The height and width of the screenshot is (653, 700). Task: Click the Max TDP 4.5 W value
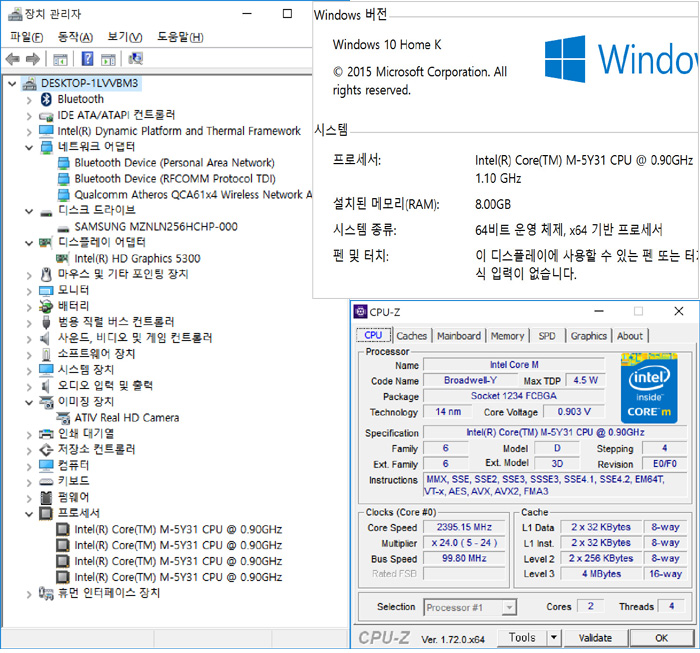pos(585,380)
